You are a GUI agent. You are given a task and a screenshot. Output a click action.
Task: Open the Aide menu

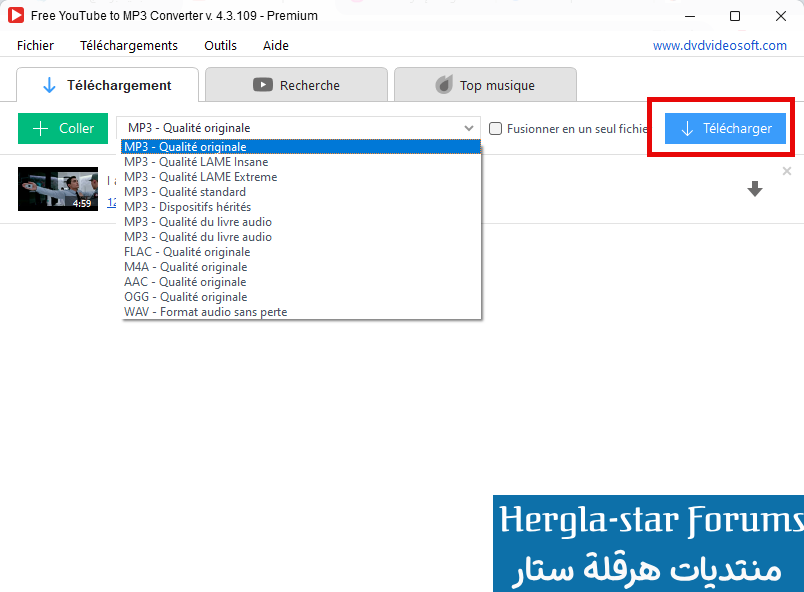pyautogui.click(x=276, y=46)
